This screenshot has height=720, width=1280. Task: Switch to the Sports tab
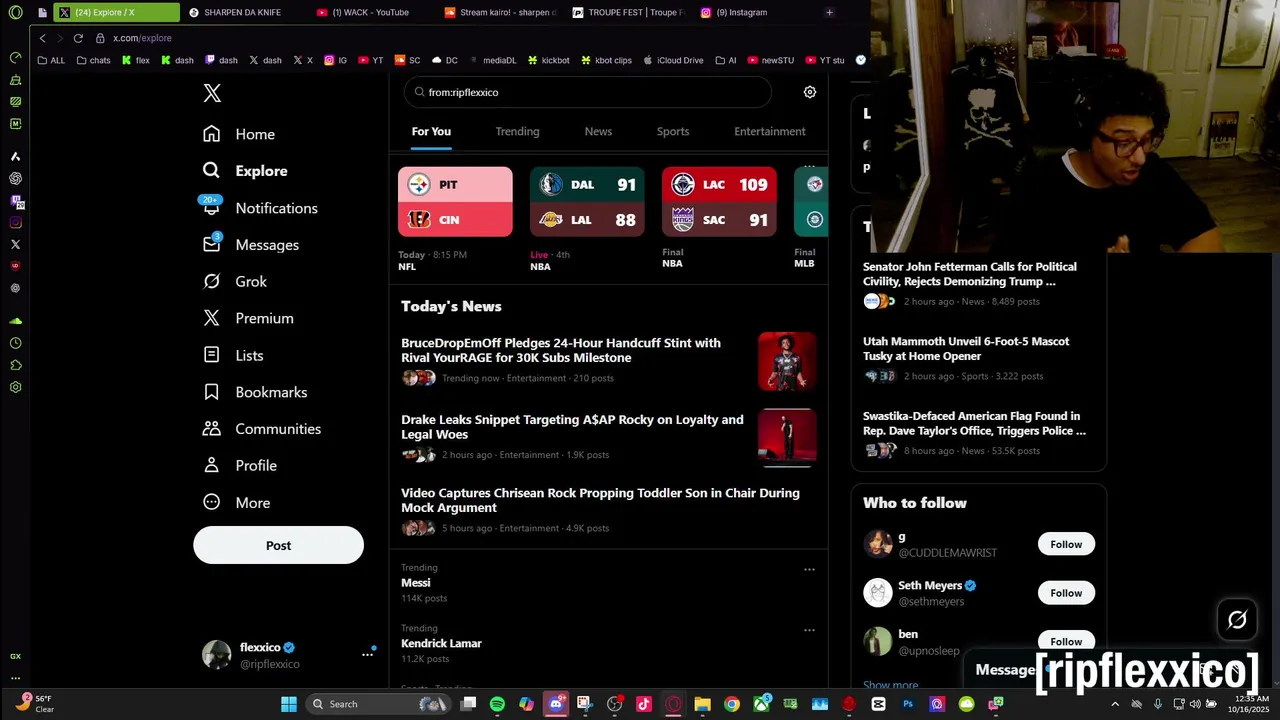[673, 131]
